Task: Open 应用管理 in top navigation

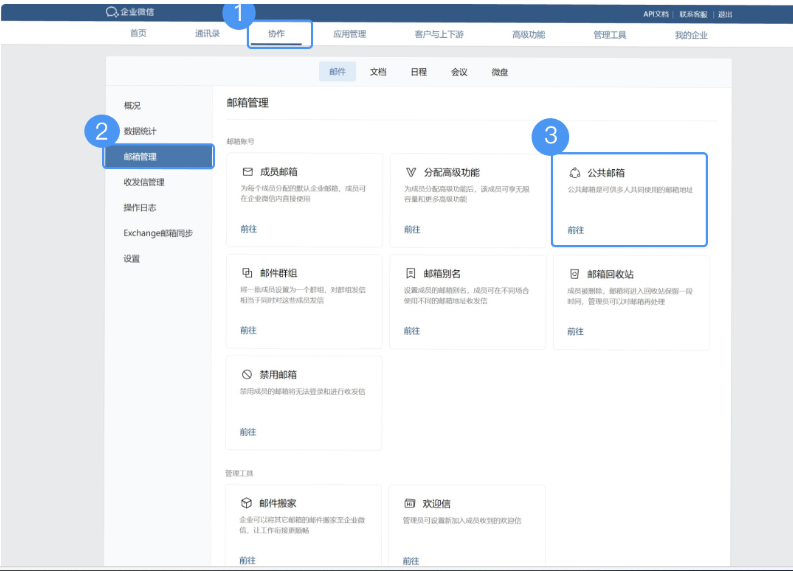Action: click(349, 34)
